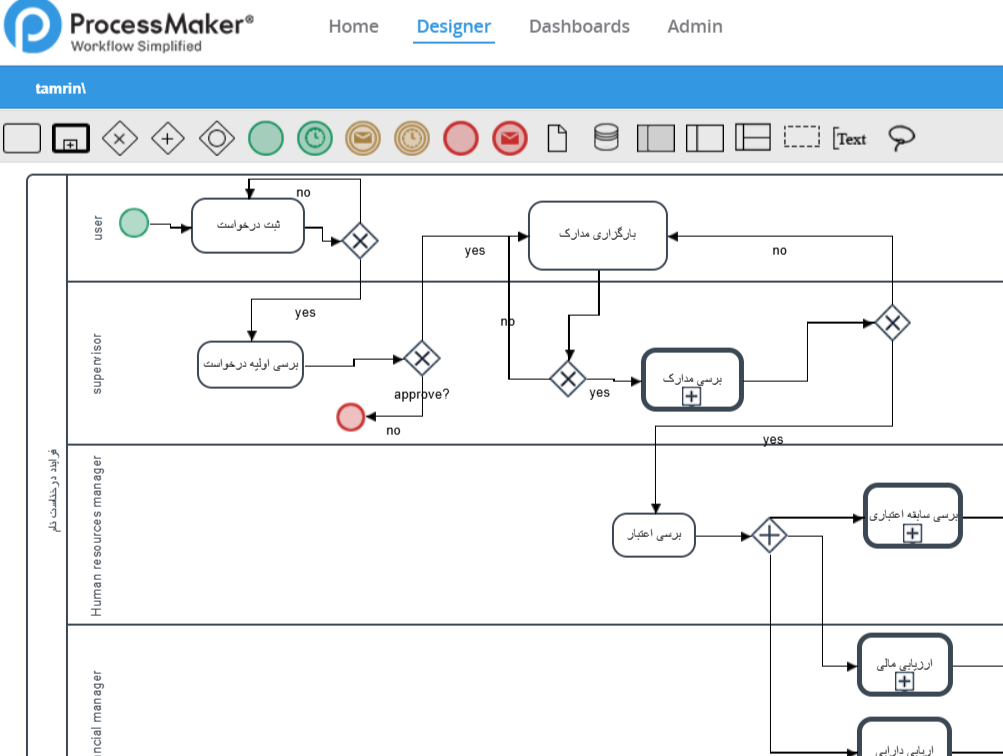
Task: Click the 'approve?' exclusive gateway on canvas
Action: pyautogui.click(x=422, y=358)
